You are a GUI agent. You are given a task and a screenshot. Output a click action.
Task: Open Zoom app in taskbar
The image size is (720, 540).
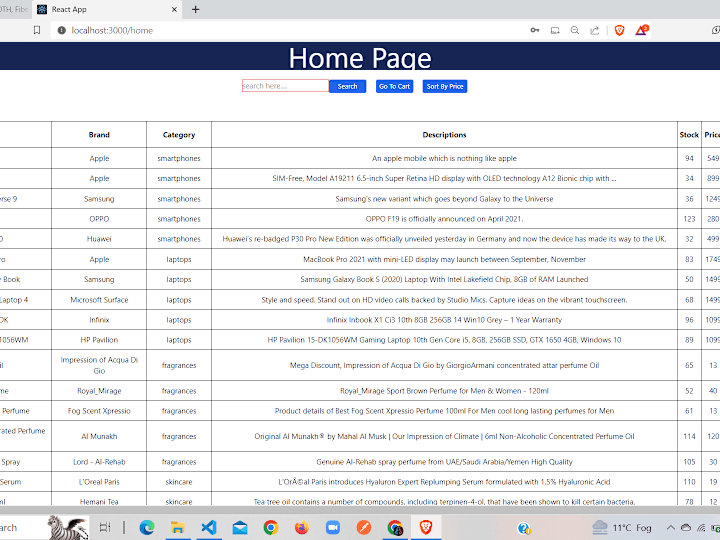(x=332, y=528)
